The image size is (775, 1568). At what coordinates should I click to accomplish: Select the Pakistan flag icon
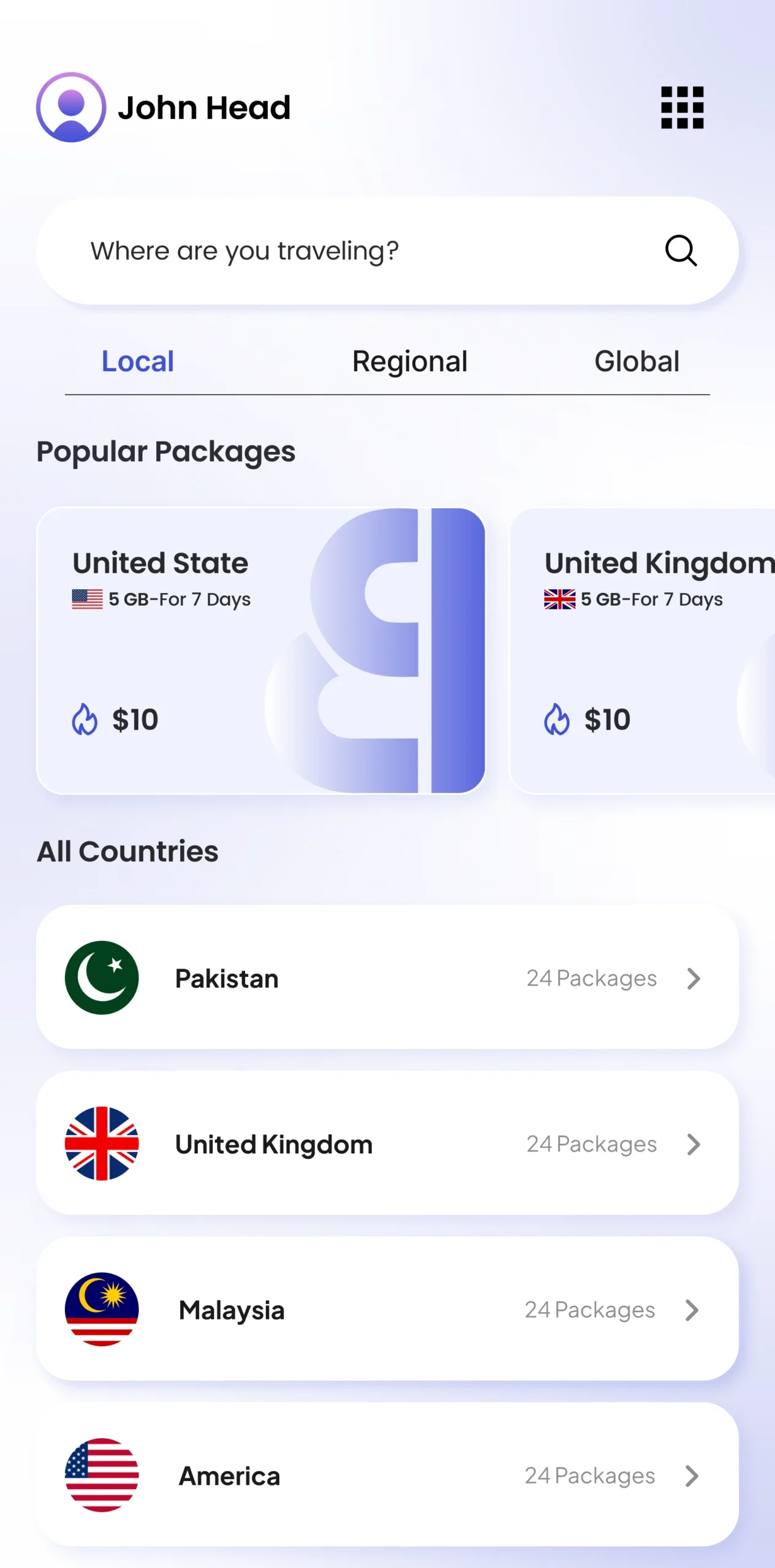(102, 978)
